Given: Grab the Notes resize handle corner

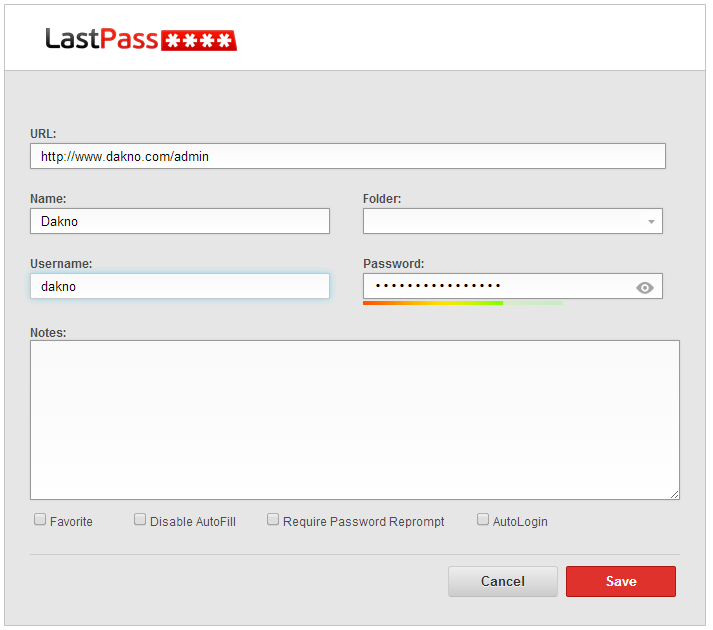Looking at the screenshot, I should point(674,494).
